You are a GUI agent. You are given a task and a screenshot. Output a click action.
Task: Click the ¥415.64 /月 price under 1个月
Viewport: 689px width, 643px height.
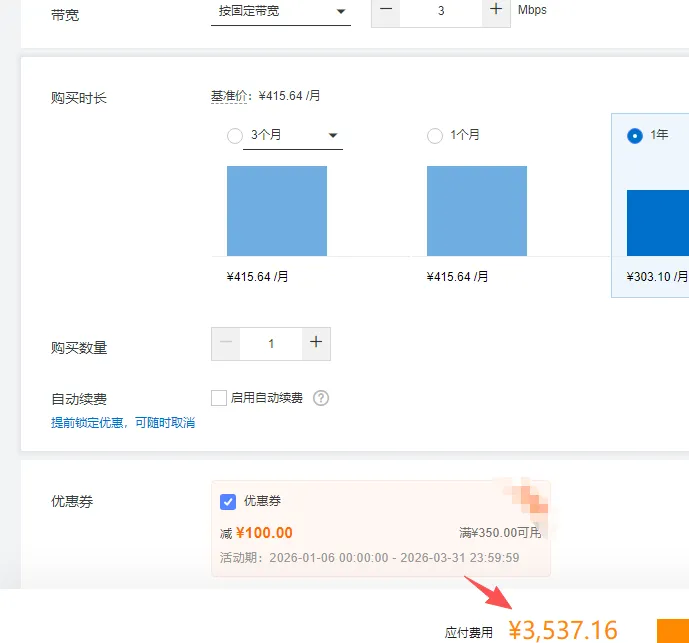[457, 276]
